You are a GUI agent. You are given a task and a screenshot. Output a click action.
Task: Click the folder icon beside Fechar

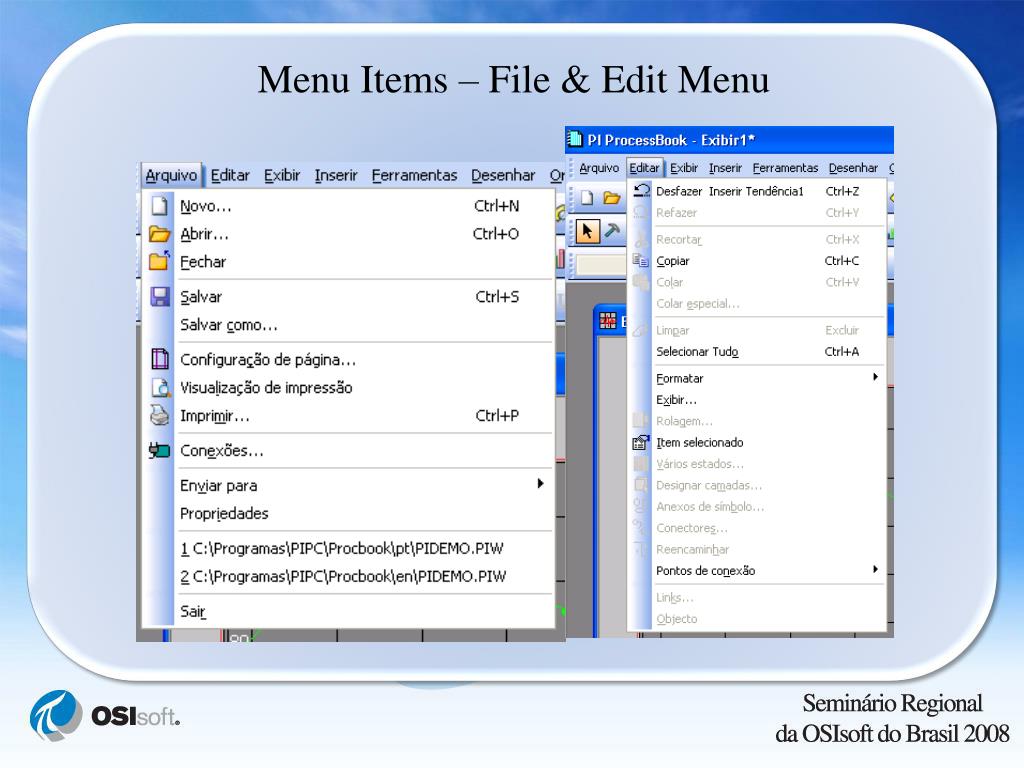tap(159, 261)
